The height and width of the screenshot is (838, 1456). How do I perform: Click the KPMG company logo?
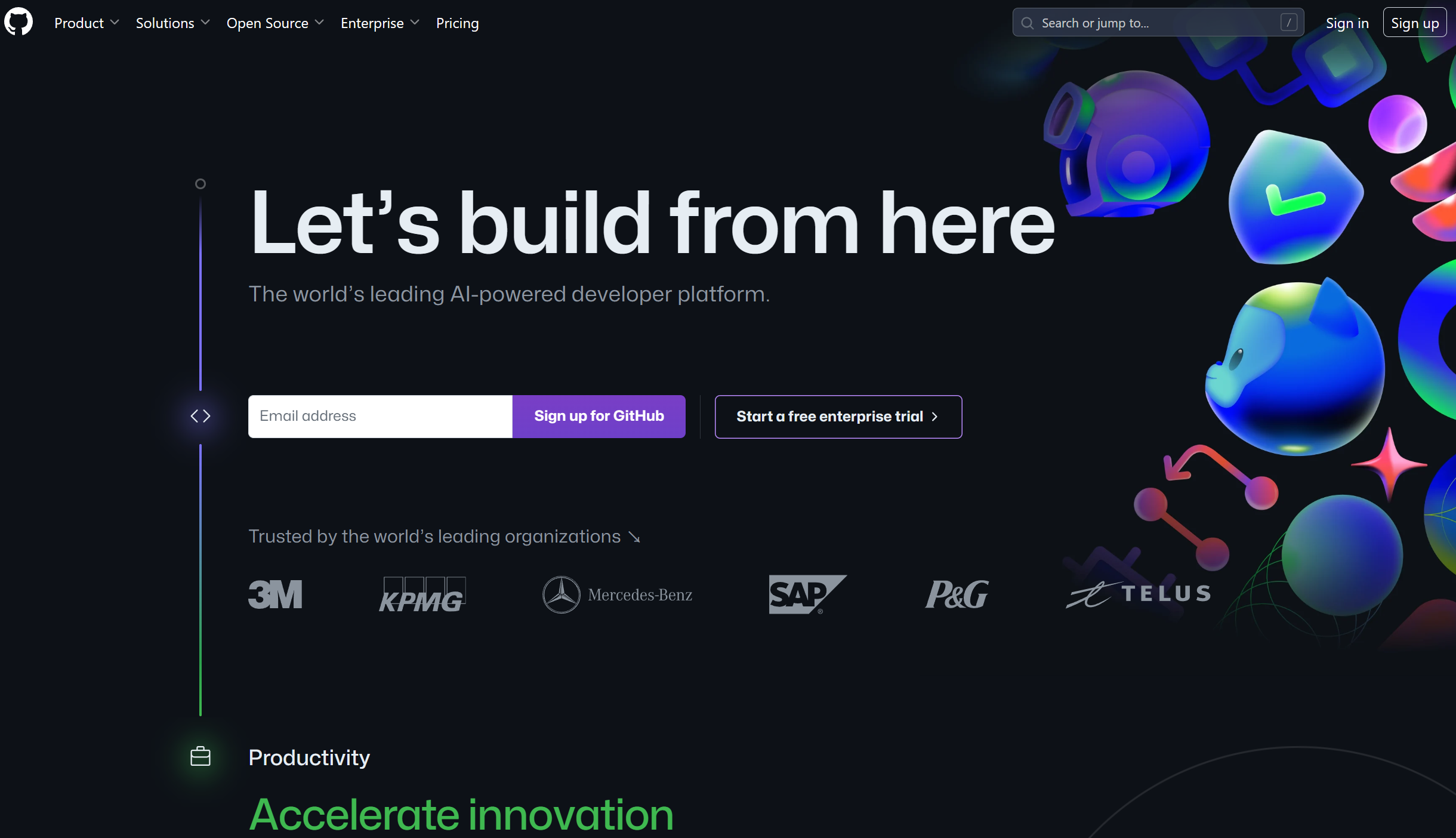[423, 593]
